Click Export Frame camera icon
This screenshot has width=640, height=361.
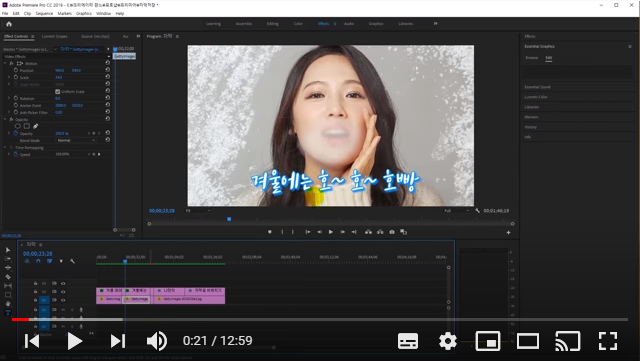click(392, 232)
